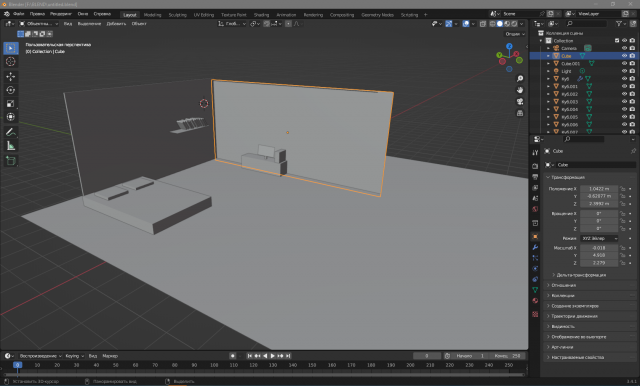Open Добавить menu in viewport header
Viewport: 640px width, 386px height.
[116, 24]
